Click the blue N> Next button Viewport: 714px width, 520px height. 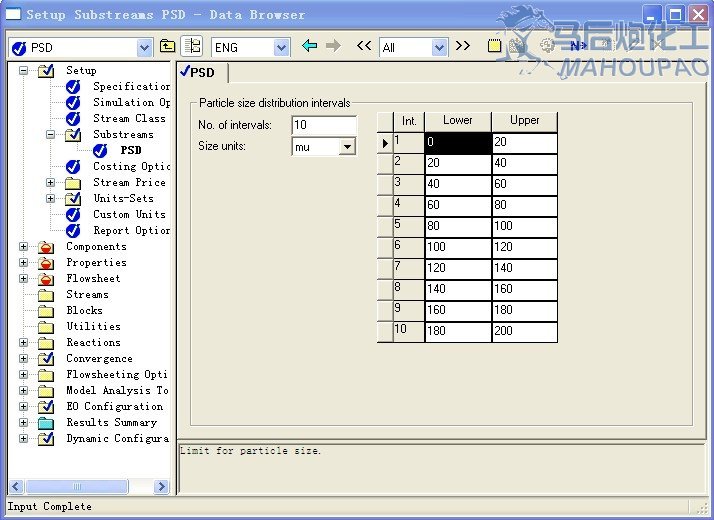(578, 46)
